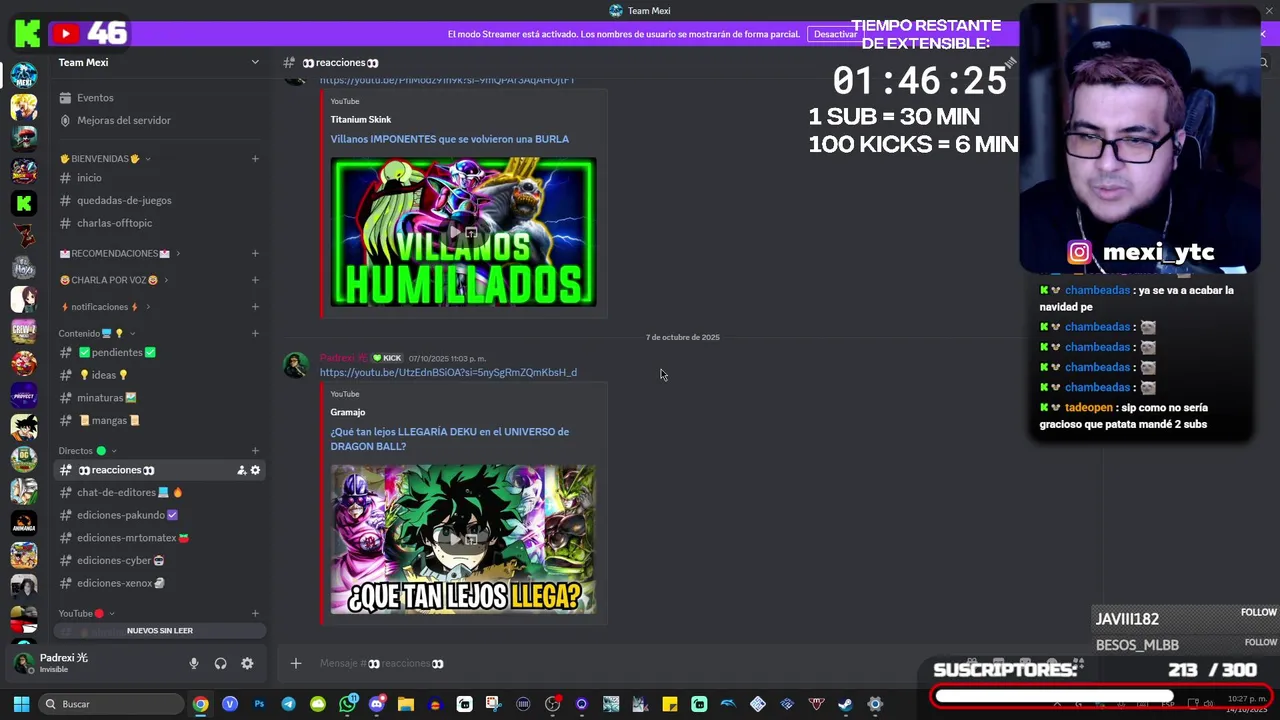Screen dimensions: 1280x720
Task: Open the Snipping Tool from the taskbar
Action: 493,704
